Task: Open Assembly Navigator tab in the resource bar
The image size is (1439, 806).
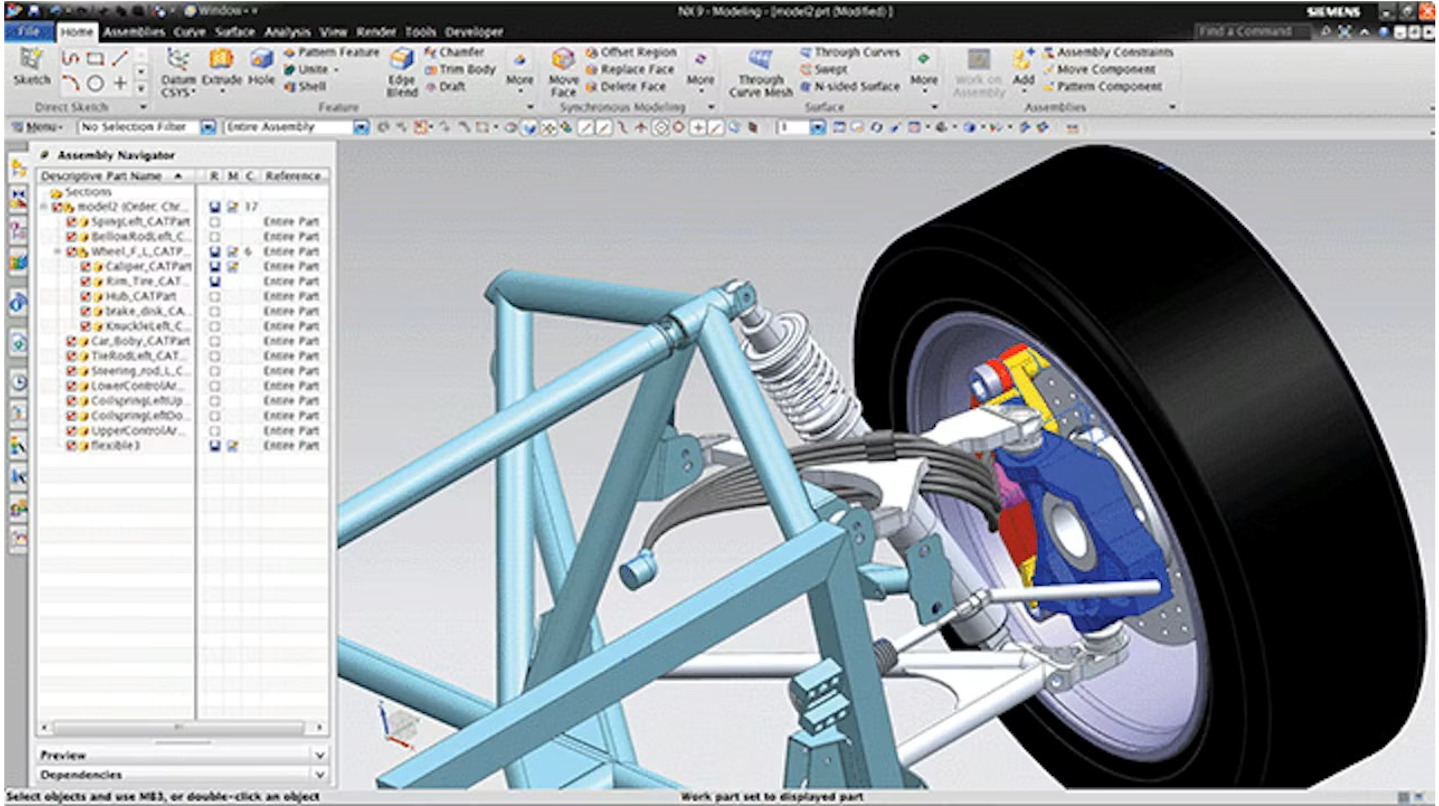Action: click(19, 167)
